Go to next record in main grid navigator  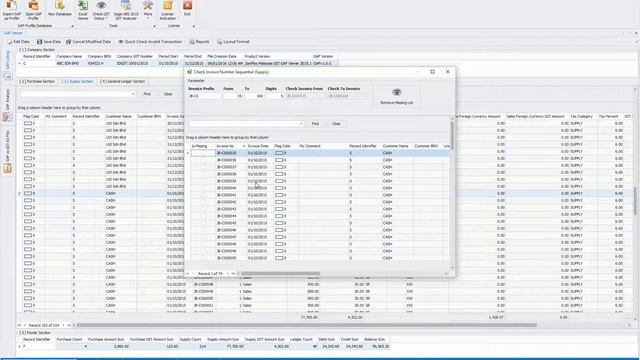pos(63,325)
